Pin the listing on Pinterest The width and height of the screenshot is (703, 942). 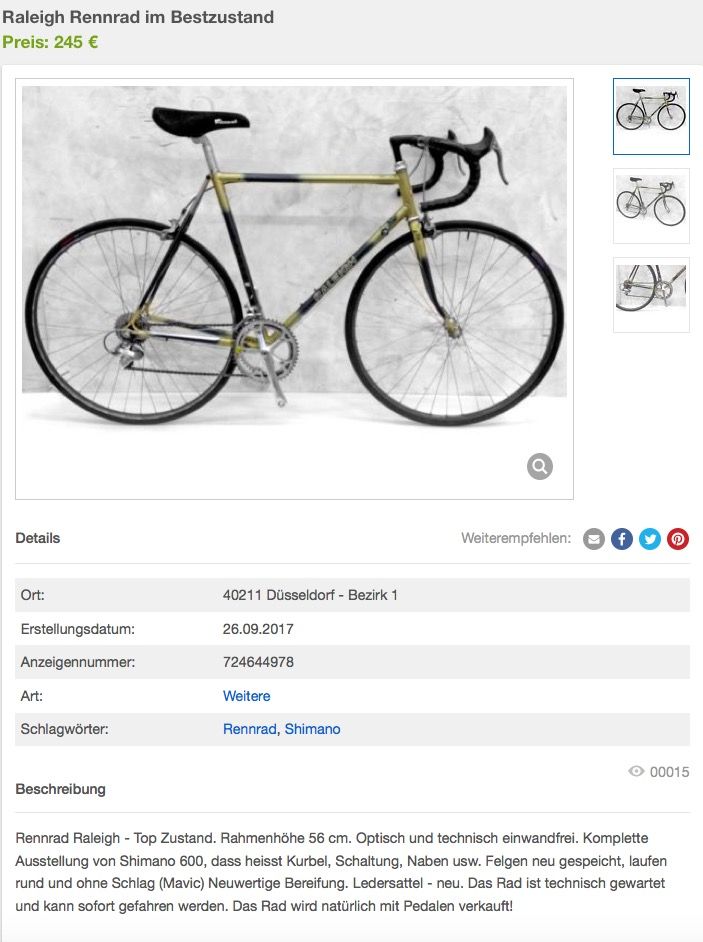coord(678,539)
